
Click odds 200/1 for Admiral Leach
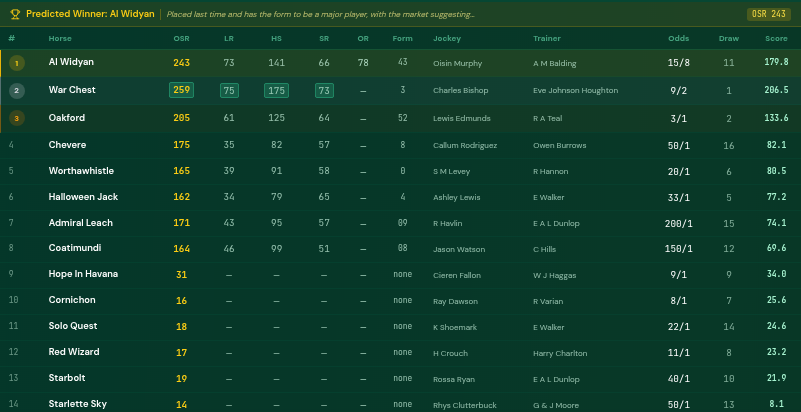coord(678,224)
